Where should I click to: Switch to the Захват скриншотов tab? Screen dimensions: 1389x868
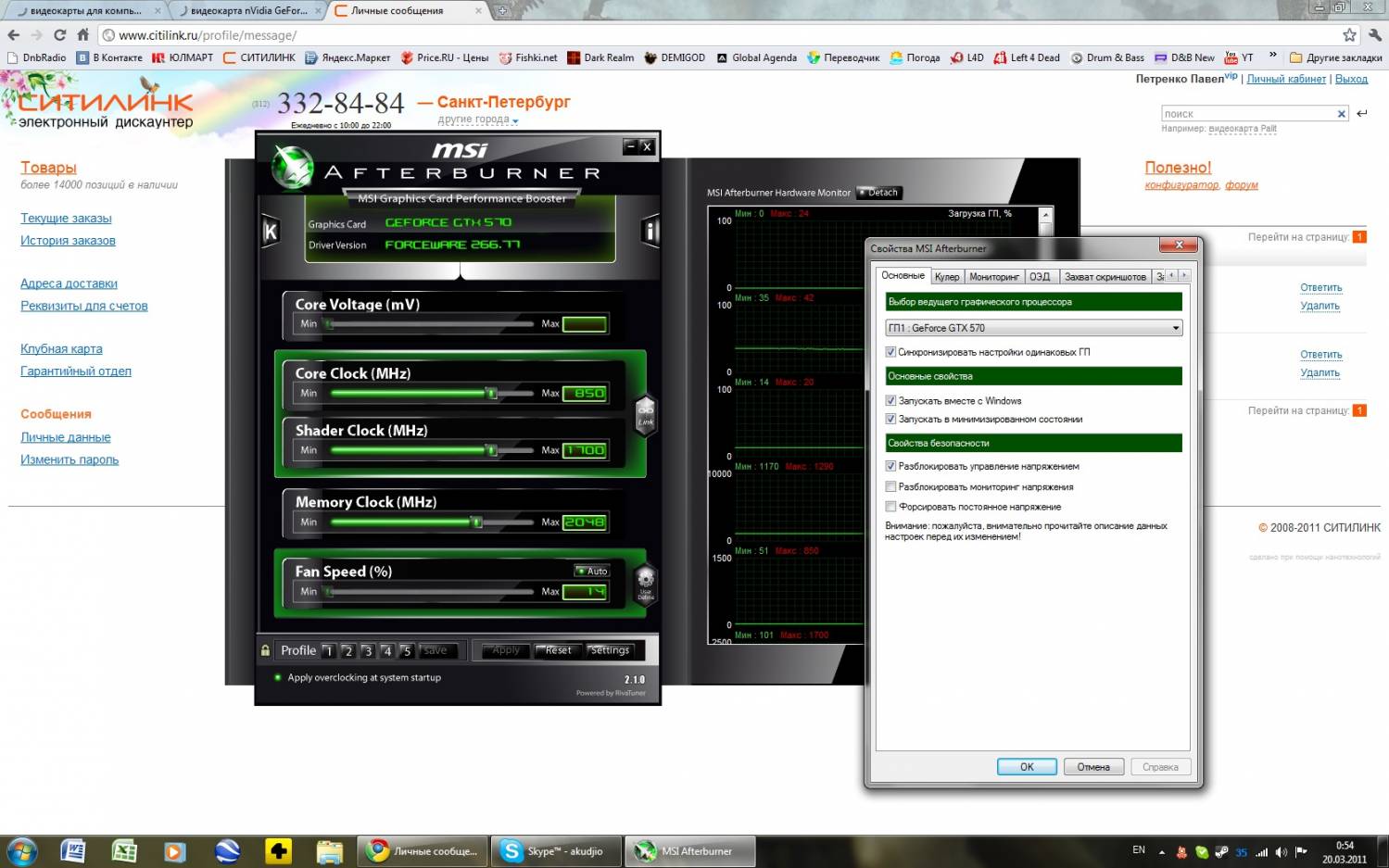[x=1105, y=277]
